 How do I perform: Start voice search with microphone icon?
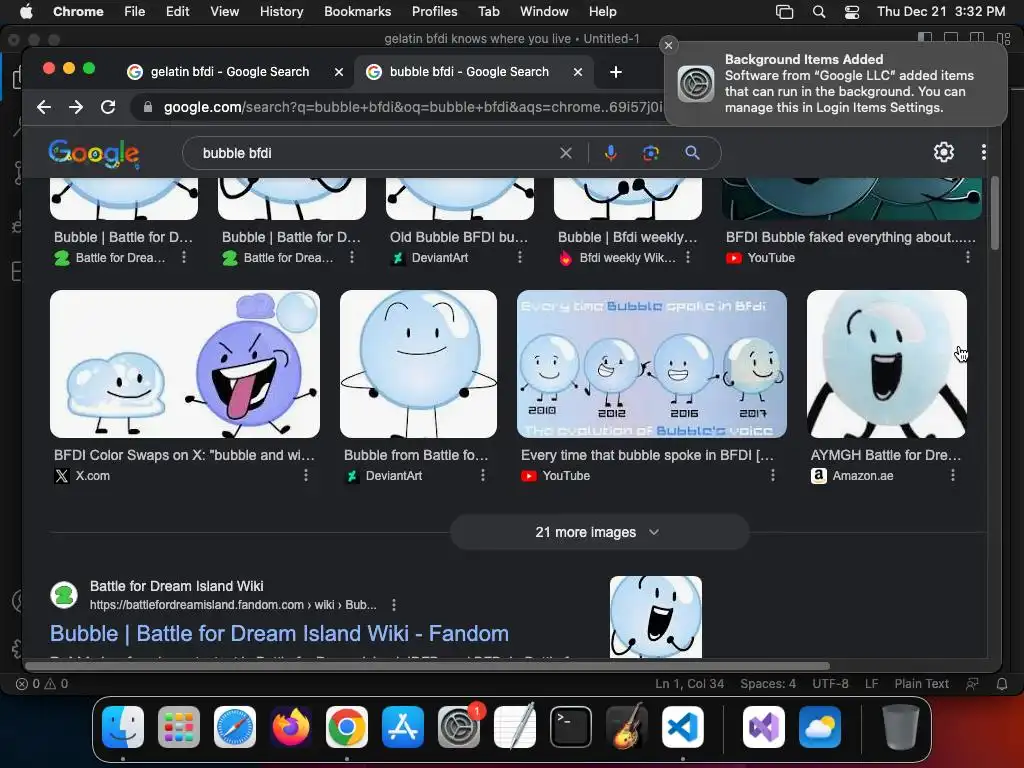tap(611, 153)
